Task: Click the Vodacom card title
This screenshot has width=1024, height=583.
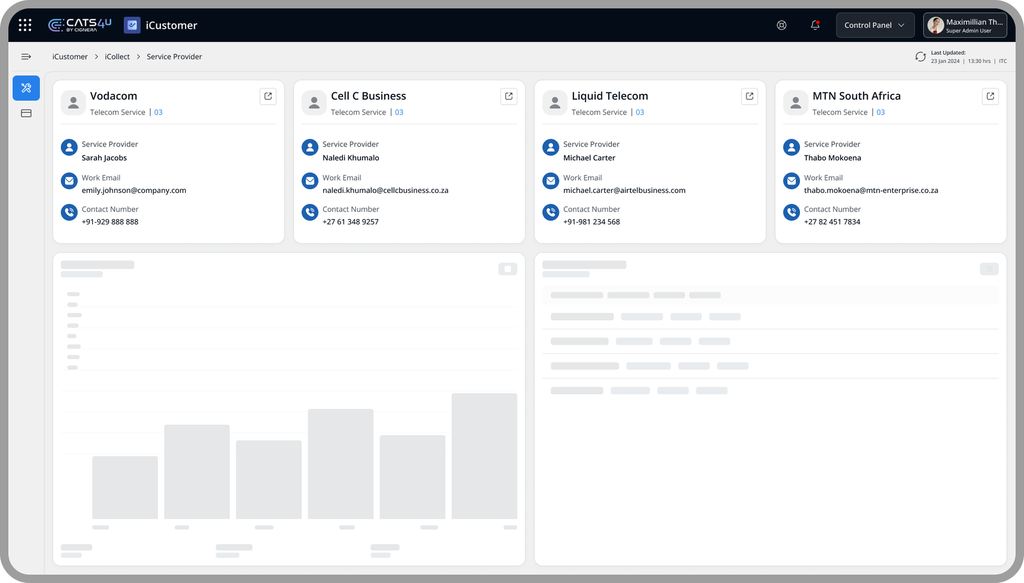Action: (x=114, y=96)
